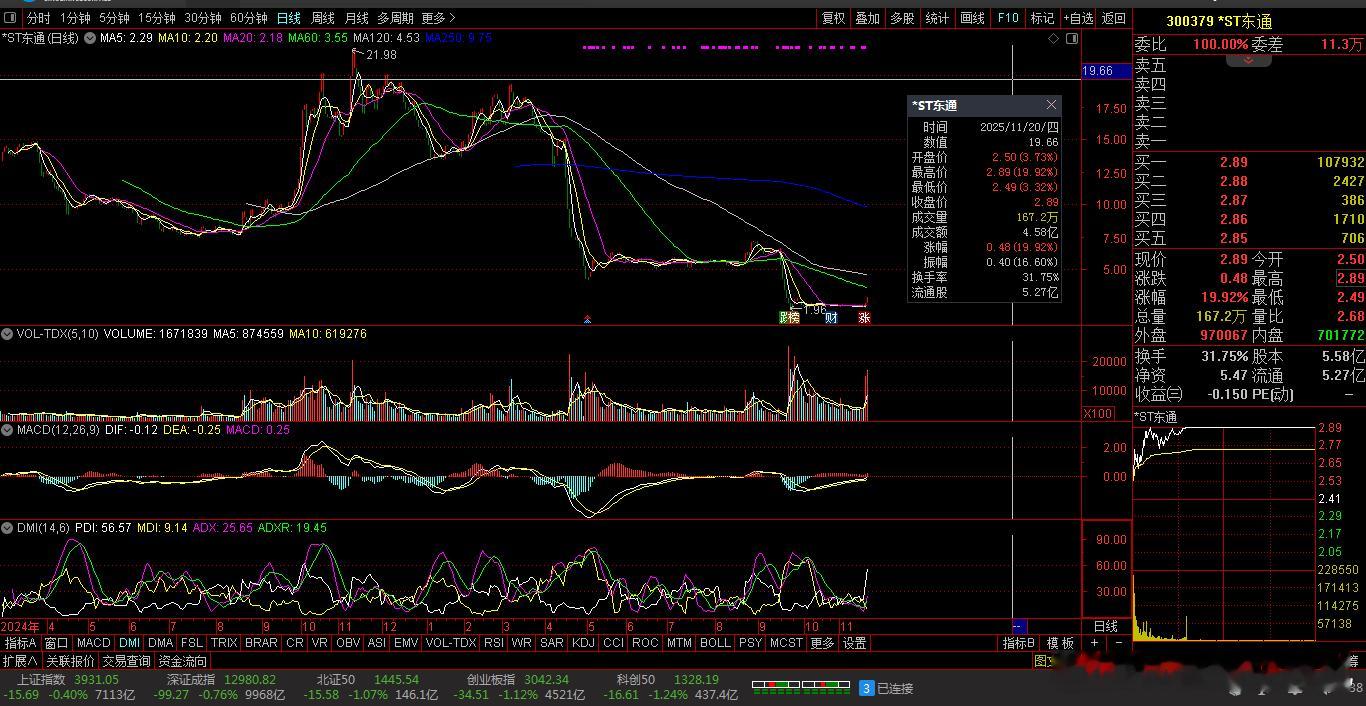The width and height of the screenshot is (1366, 706).
Task: Click the 叠加 overlay button
Action: (868, 18)
